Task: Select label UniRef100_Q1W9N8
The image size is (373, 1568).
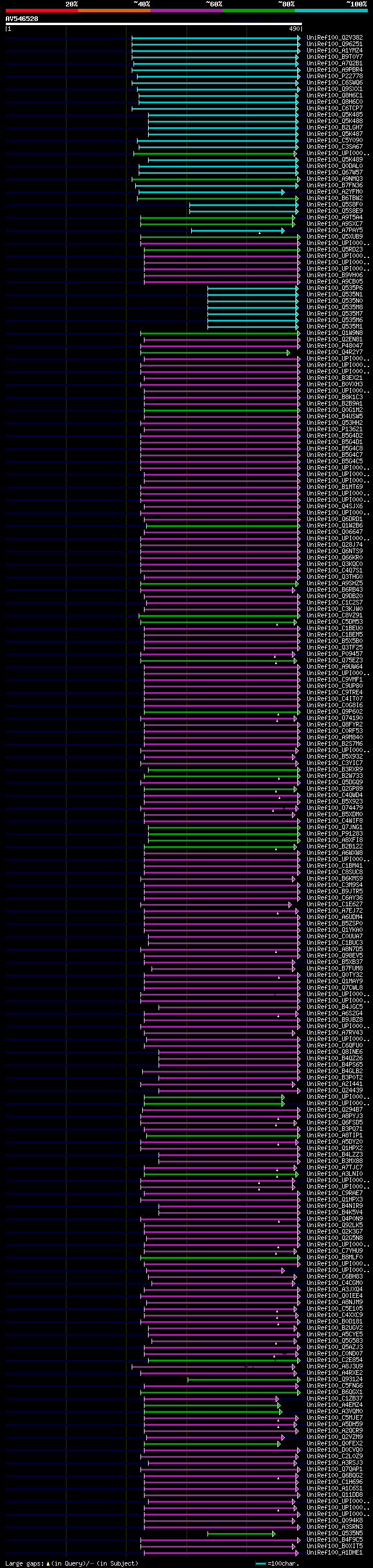Action: click(335, 333)
